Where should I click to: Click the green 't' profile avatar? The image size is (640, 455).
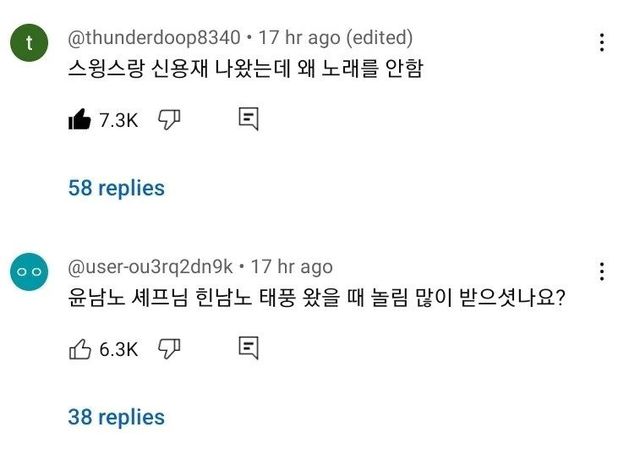[30, 45]
